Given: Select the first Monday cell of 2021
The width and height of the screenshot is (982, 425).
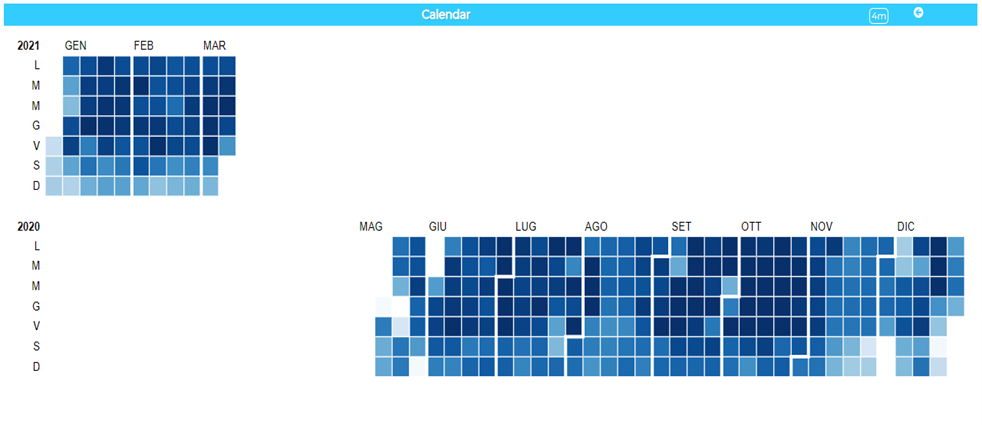Looking at the screenshot, I should click(x=71, y=66).
